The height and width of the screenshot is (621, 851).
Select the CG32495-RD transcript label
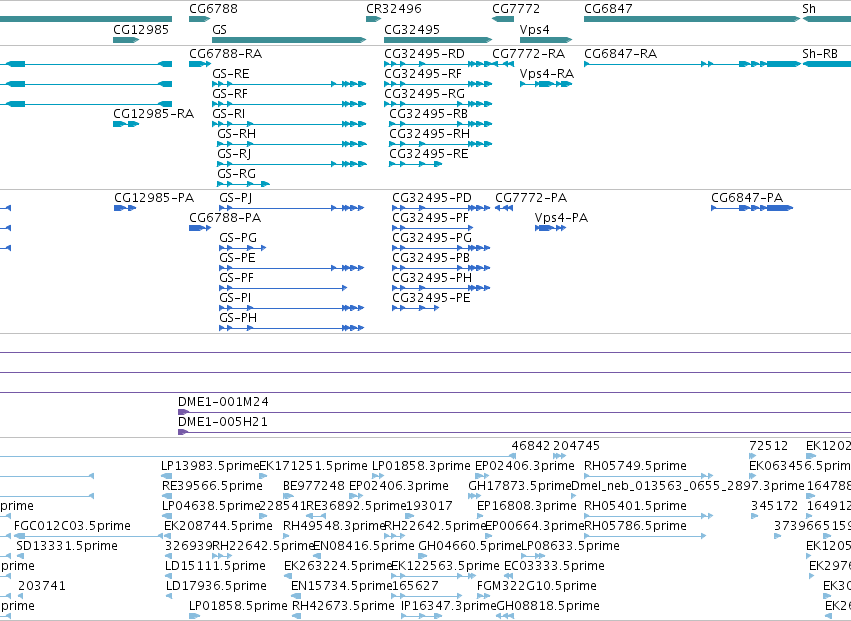(424, 54)
